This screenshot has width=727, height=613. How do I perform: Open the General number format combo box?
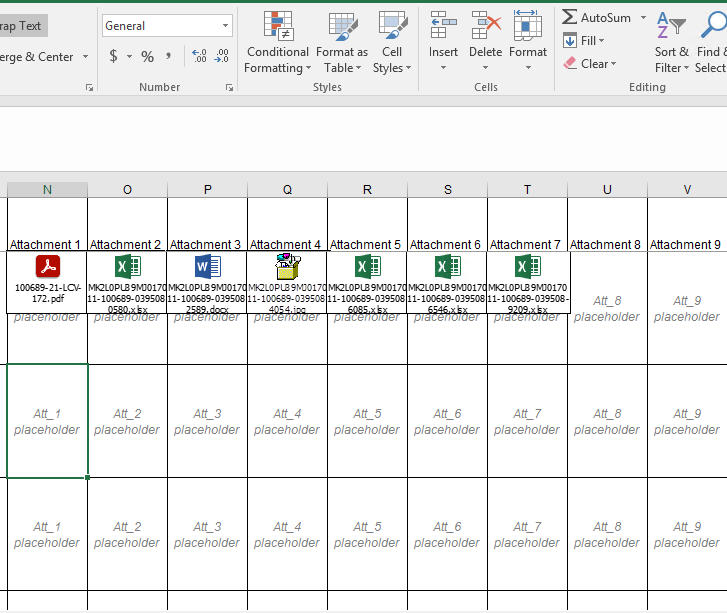167,26
